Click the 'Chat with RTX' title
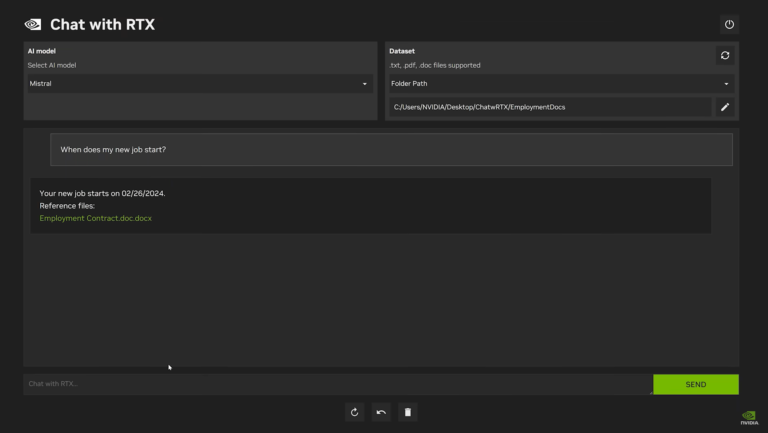The width and height of the screenshot is (768, 433). pyautogui.click(x=102, y=24)
